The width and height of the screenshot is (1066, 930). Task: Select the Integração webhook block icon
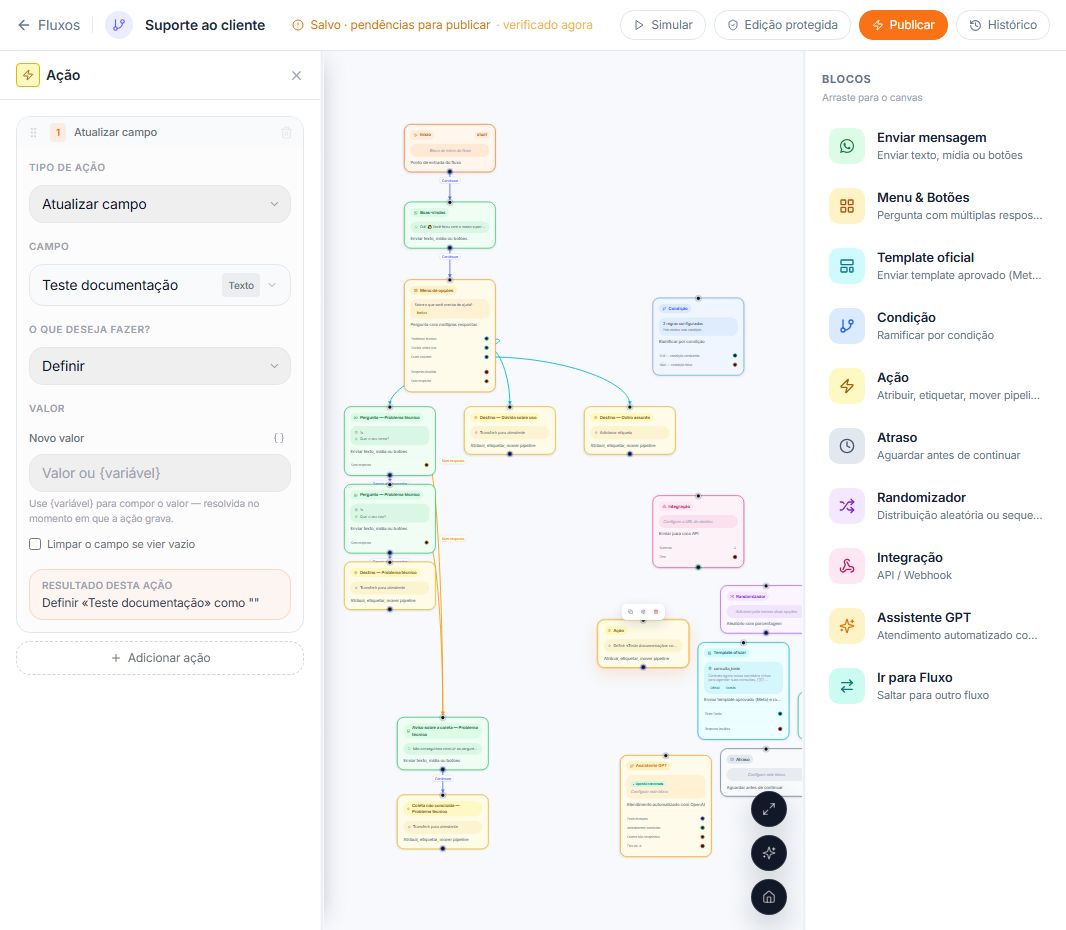[847, 566]
